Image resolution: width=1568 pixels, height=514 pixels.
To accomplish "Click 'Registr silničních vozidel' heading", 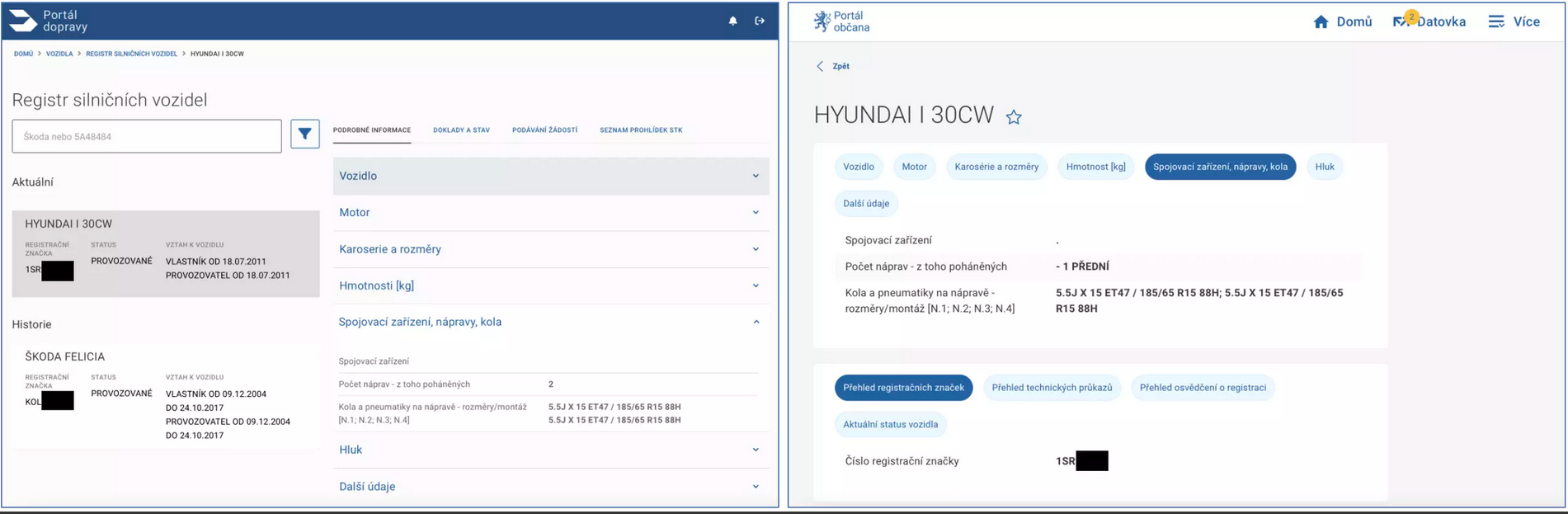I will (x=110, y=100).
